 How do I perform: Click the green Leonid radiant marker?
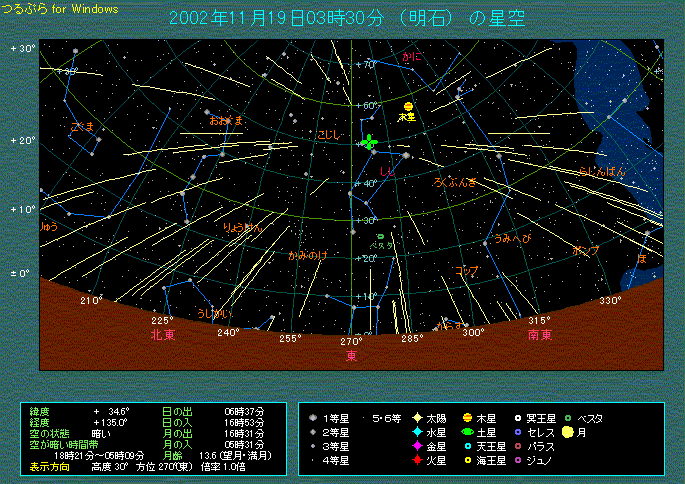click(370, 143)
